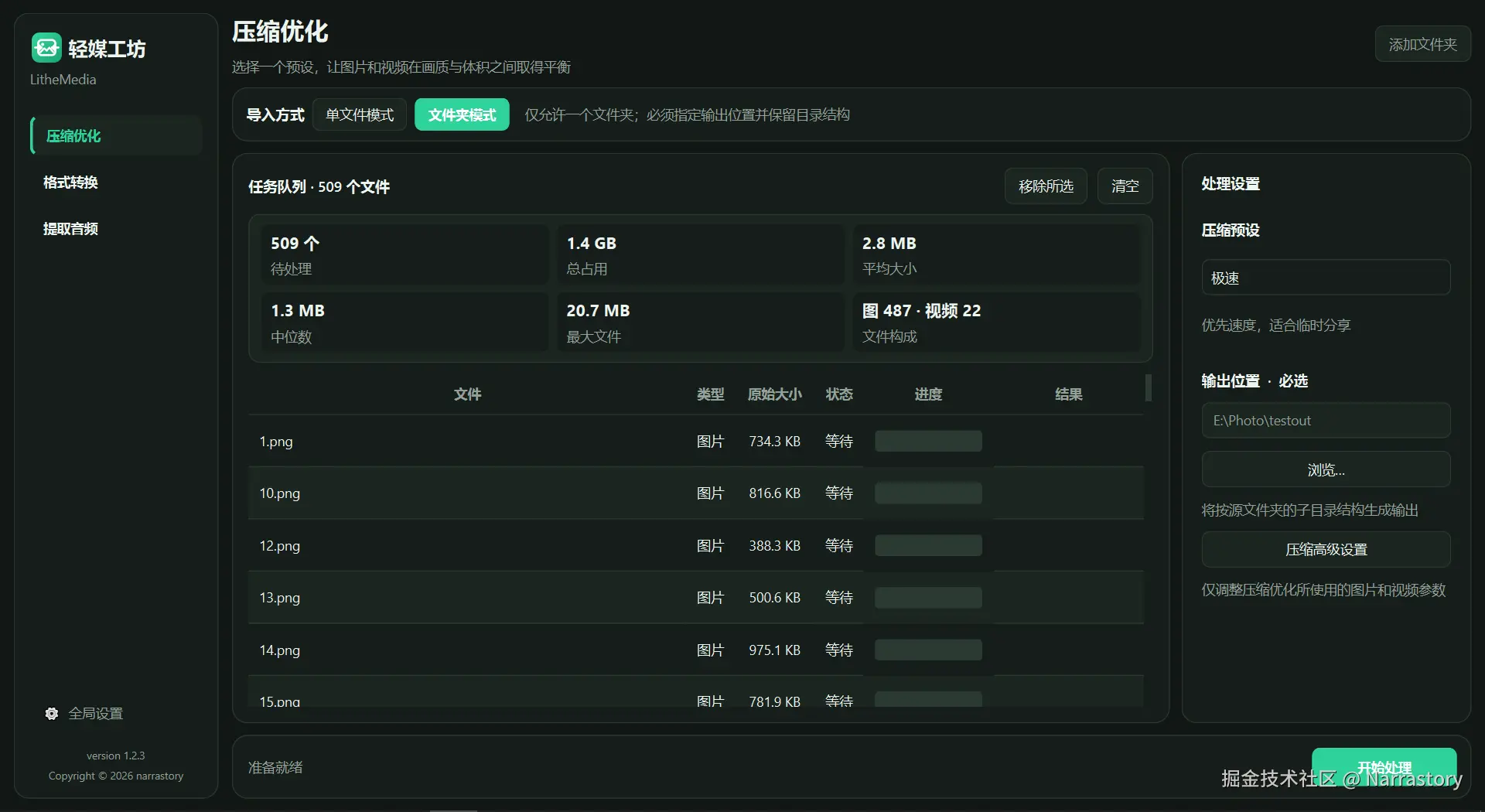
Task: Click the 509 个 待处理 stat card
Action: click(x=405, y=254)
